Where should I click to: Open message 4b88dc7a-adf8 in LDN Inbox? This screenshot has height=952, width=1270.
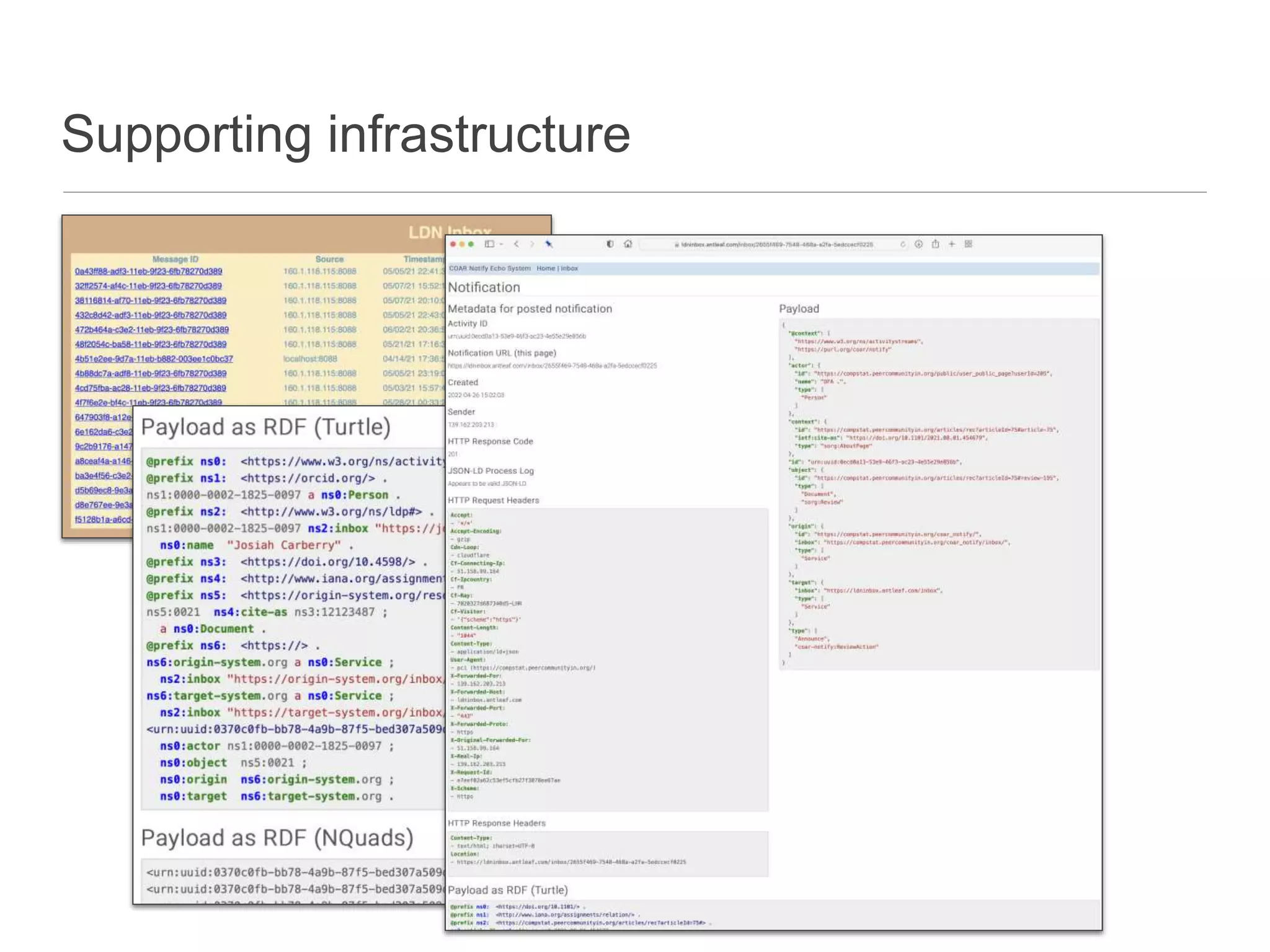tap(151, 374)
